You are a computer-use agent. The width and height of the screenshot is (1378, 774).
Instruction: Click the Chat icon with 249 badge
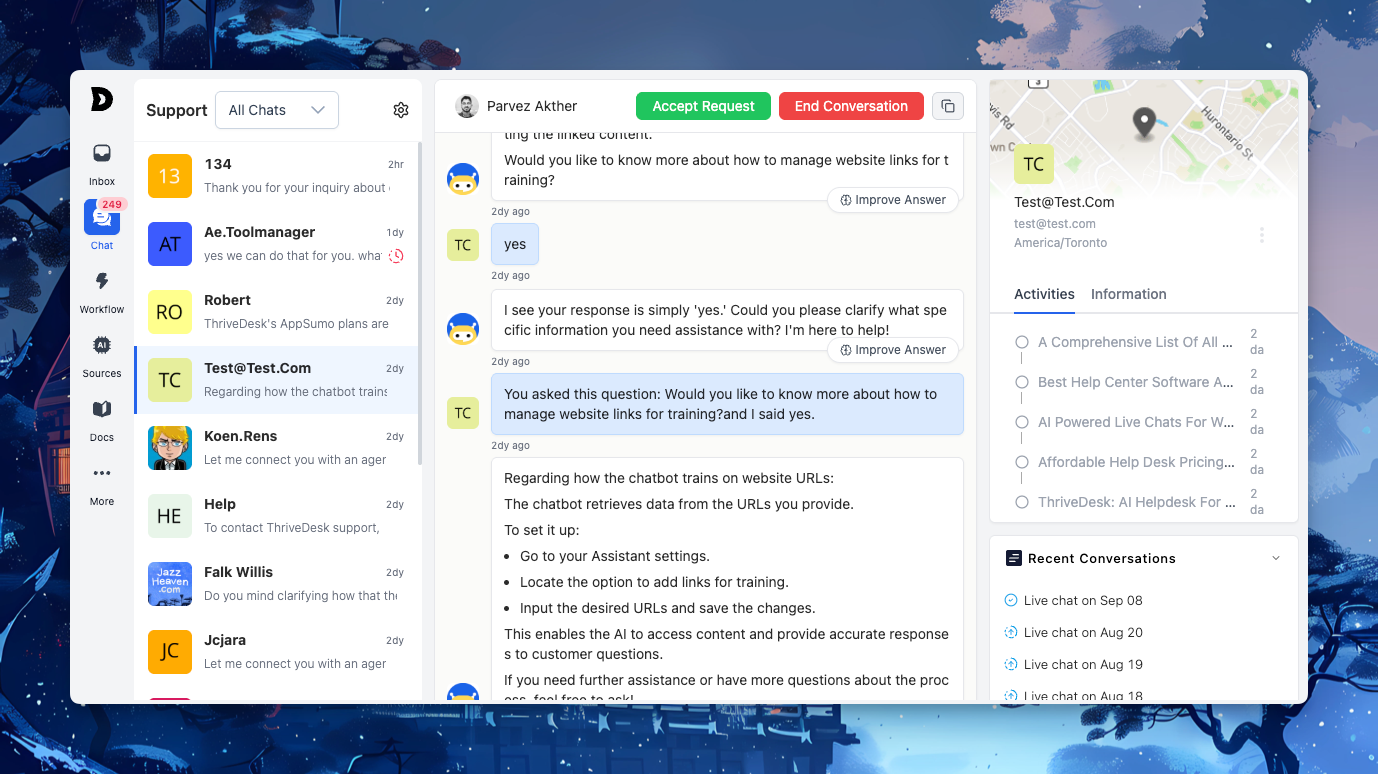(101, 217)
